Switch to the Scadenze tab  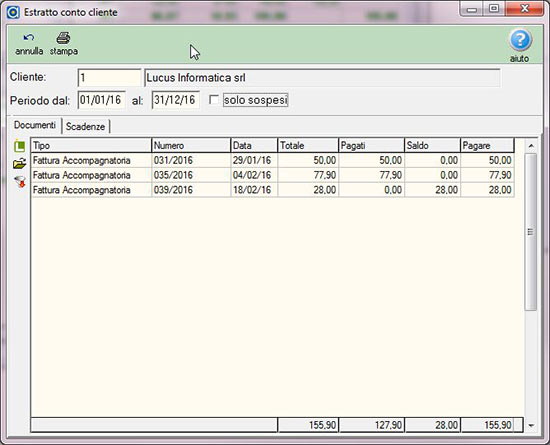click(86, 126)
